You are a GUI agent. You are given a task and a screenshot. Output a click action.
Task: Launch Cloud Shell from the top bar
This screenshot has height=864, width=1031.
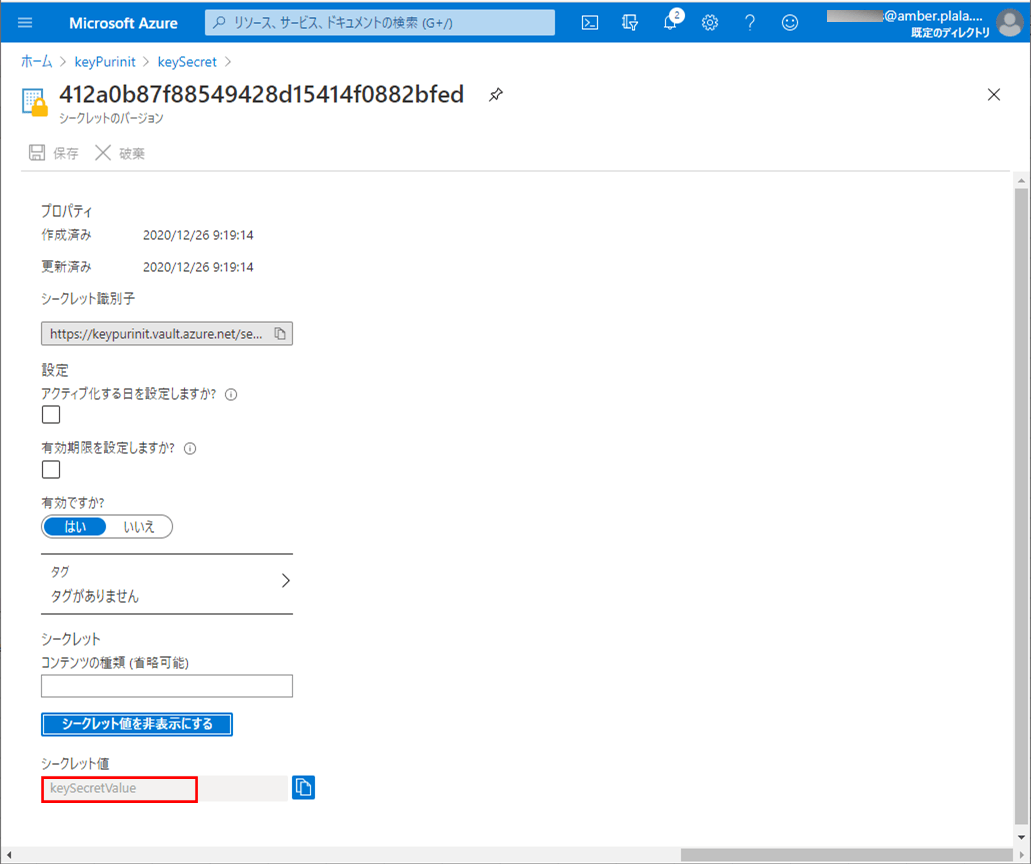(590, 23)
